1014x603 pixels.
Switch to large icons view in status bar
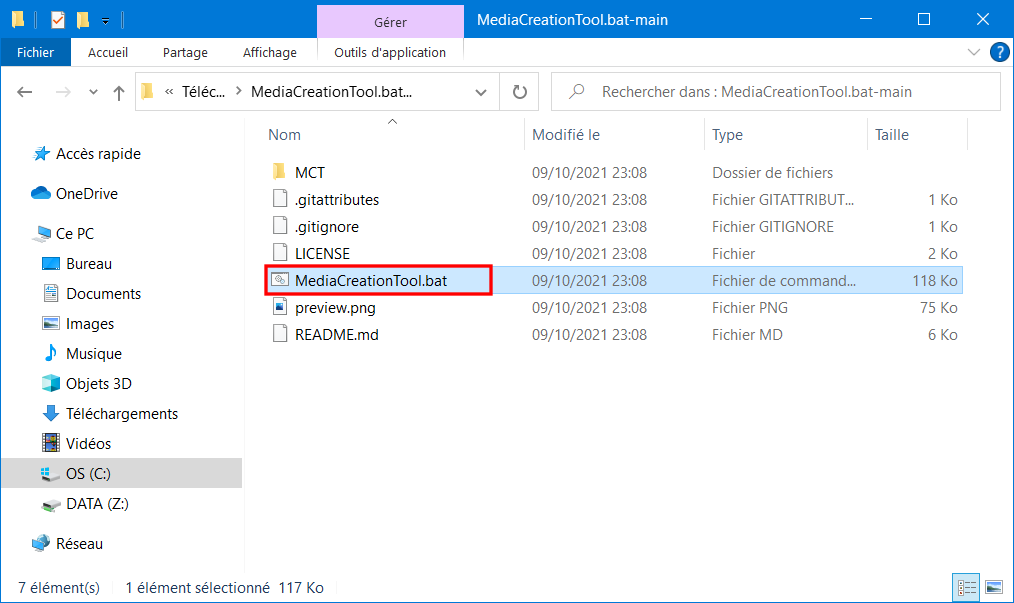994,587
